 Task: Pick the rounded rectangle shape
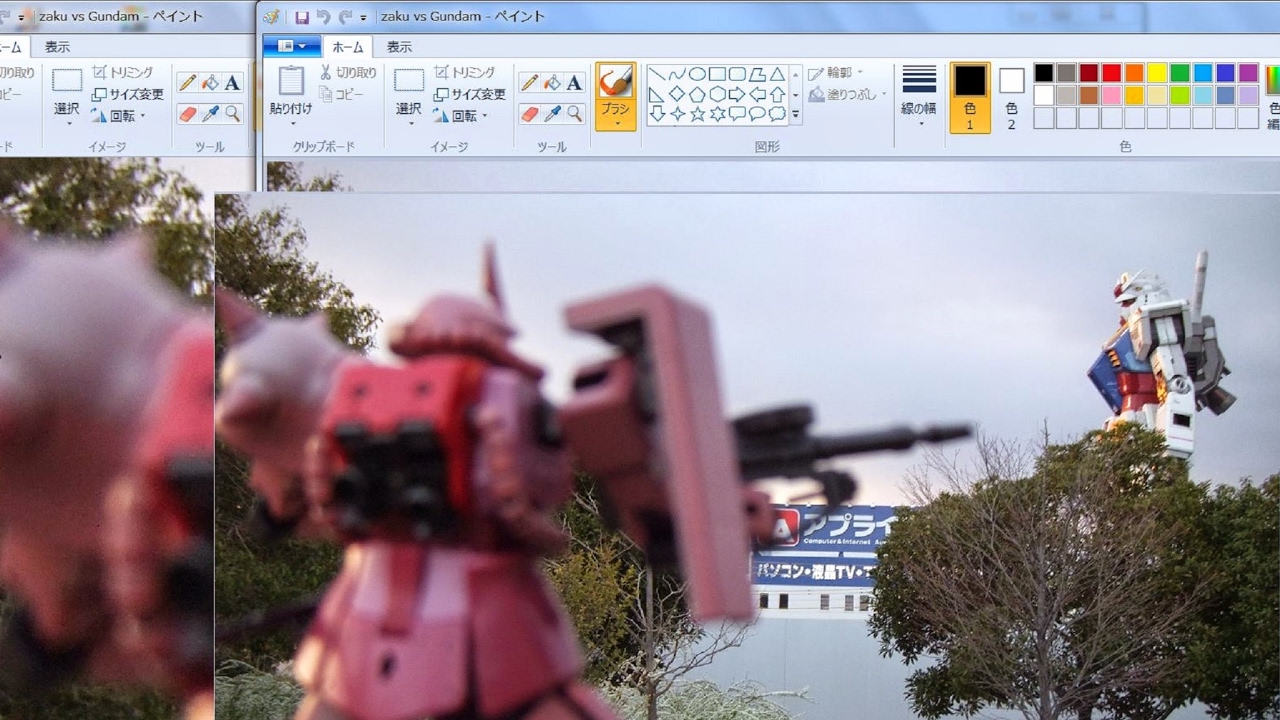coord(737,74)
